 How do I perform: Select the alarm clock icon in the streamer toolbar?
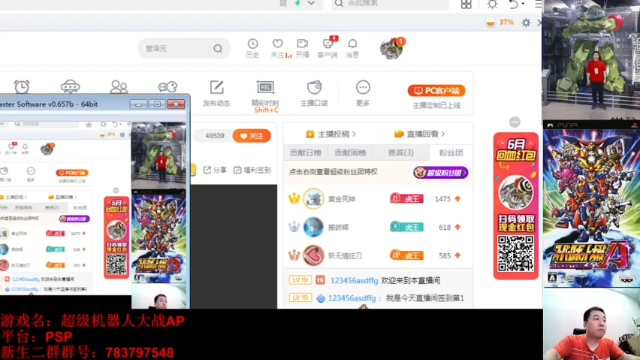coord(22,87)
